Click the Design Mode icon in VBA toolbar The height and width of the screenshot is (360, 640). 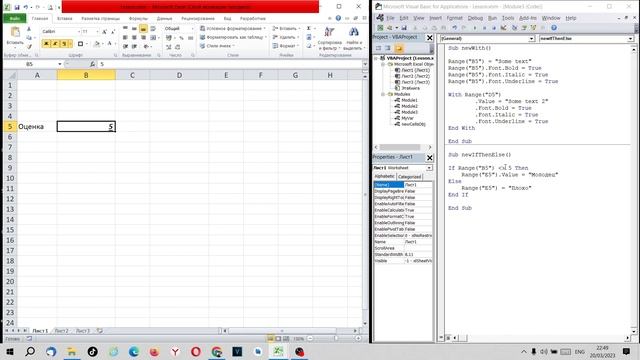point(504,28)
